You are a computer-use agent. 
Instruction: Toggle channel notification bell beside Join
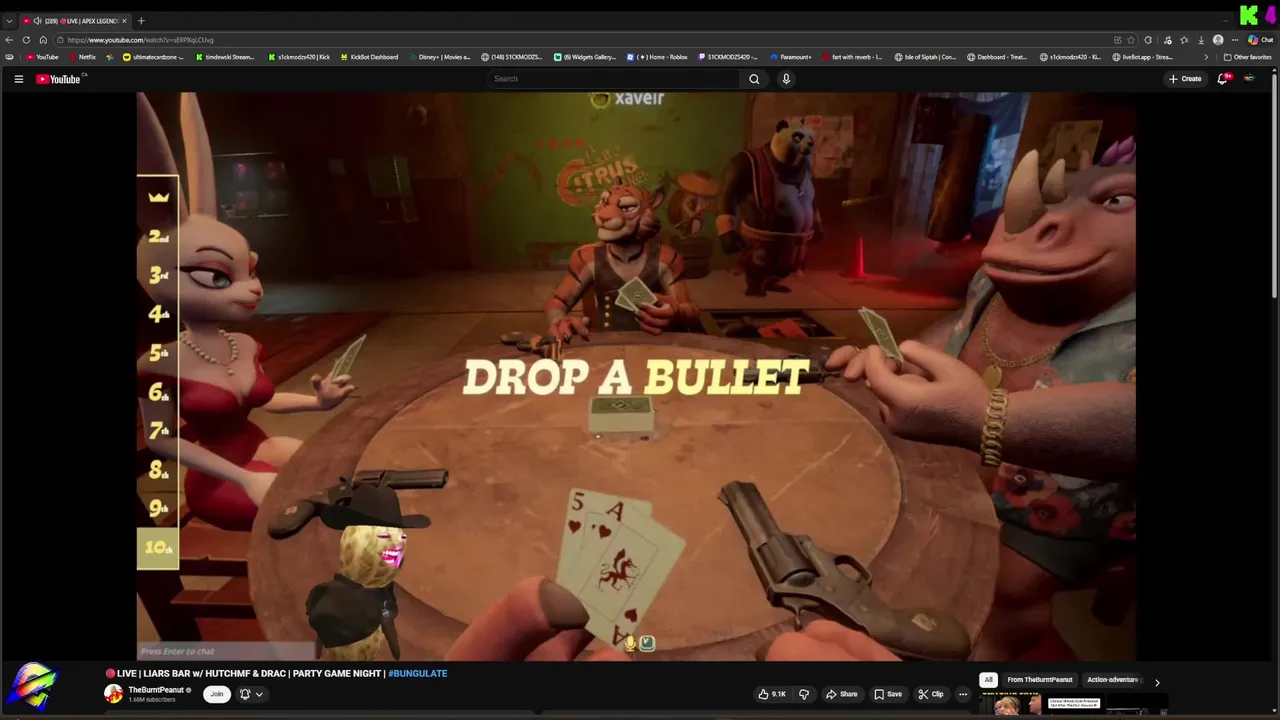pos(245,694)
